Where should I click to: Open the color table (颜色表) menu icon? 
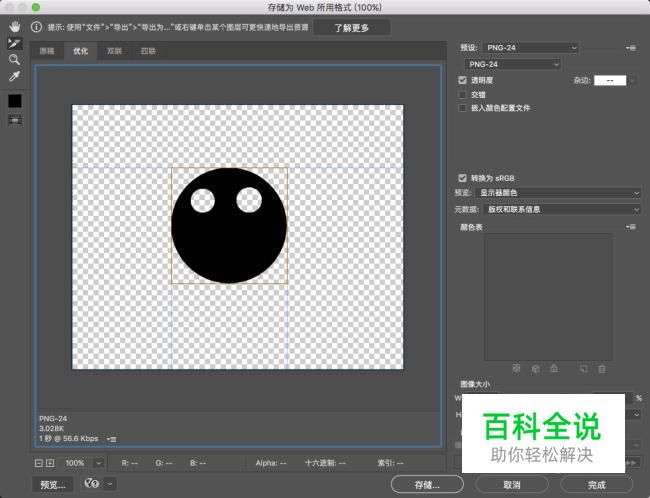click(x=631, y=228)
